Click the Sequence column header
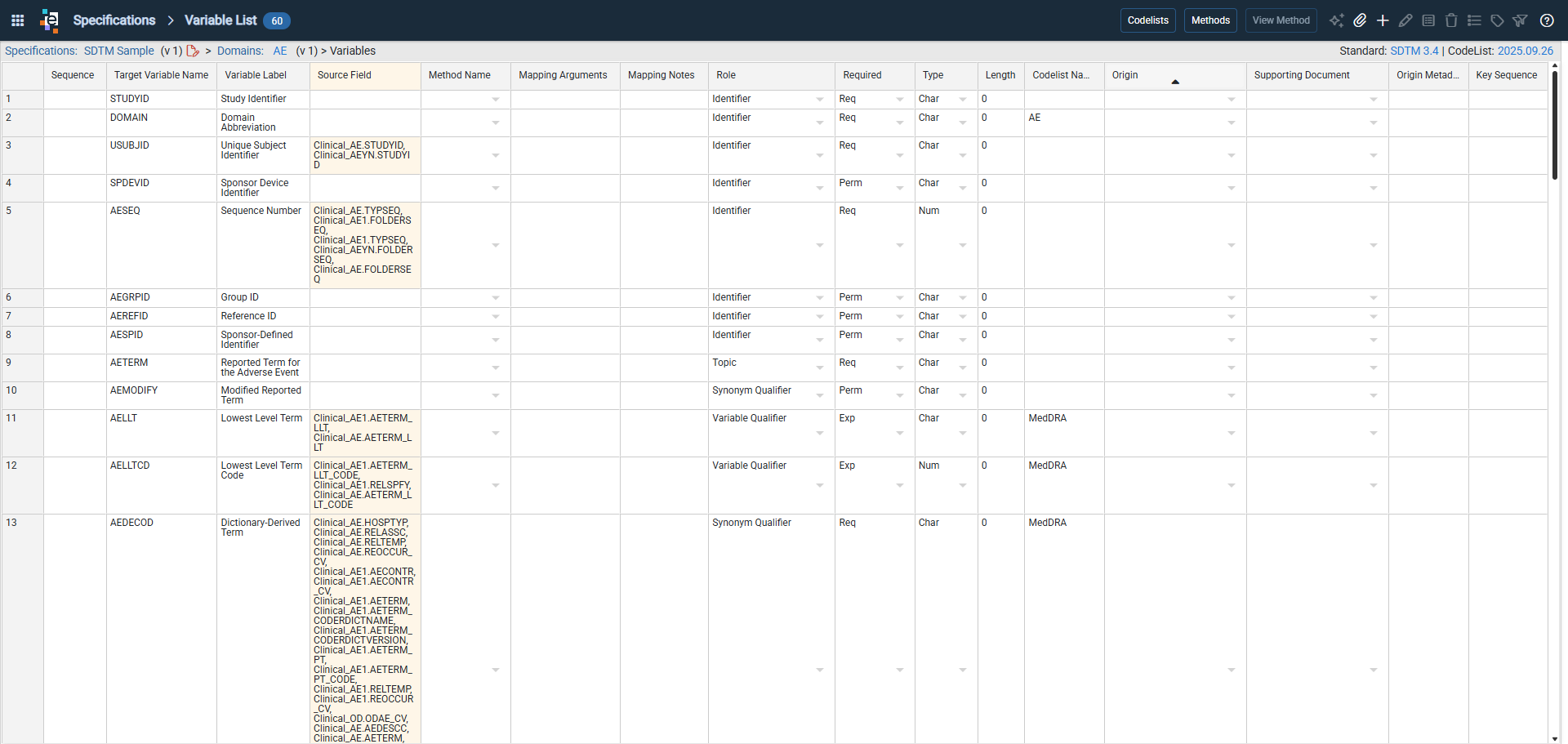Viewport: 1568px width, 744px height. tap(74, 75)
